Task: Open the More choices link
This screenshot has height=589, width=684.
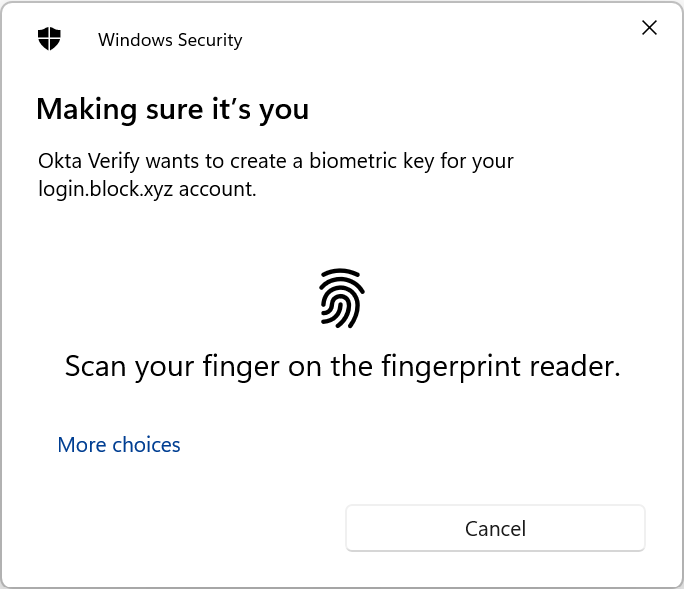Action: [119, 445]
